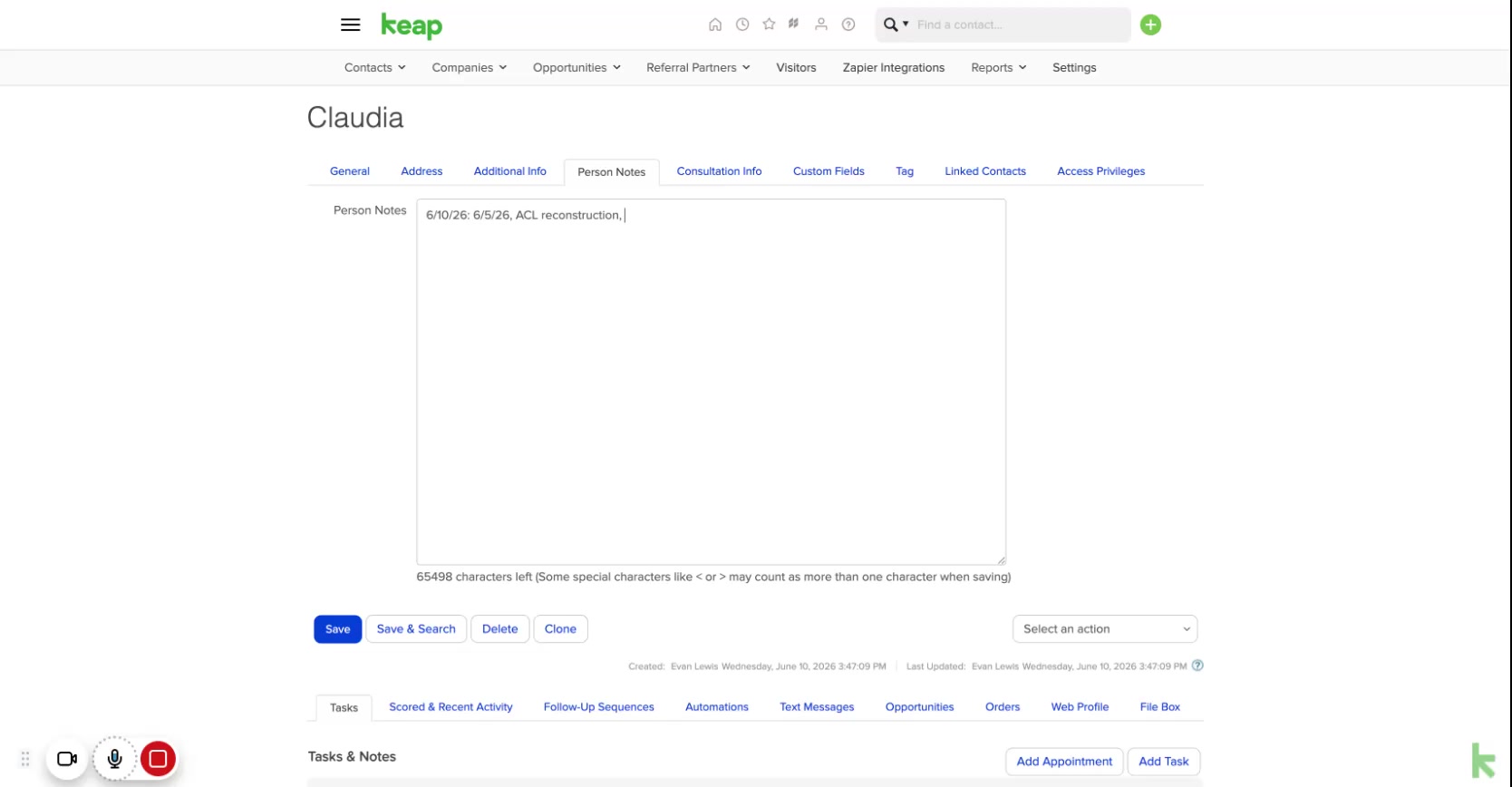1512x787 pixels.
Task: Click the Find a contact search field
Action: pos(1020,24)
